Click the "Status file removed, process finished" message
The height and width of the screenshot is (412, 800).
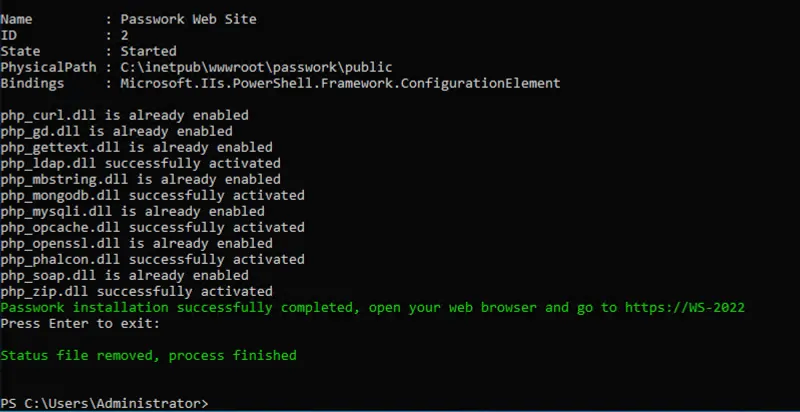point(148,355)
